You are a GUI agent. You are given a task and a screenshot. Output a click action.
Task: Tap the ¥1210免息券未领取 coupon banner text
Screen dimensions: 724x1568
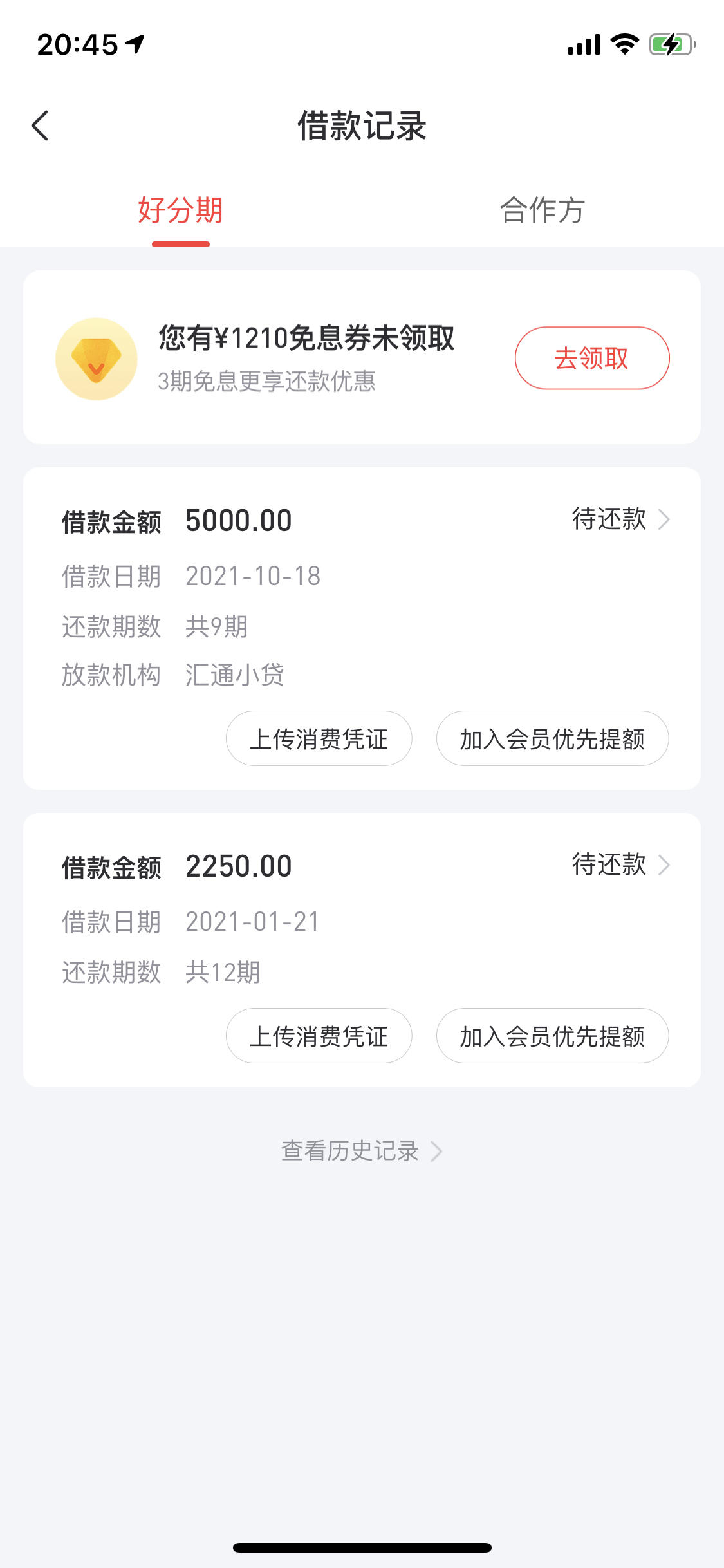coord(307,338)
